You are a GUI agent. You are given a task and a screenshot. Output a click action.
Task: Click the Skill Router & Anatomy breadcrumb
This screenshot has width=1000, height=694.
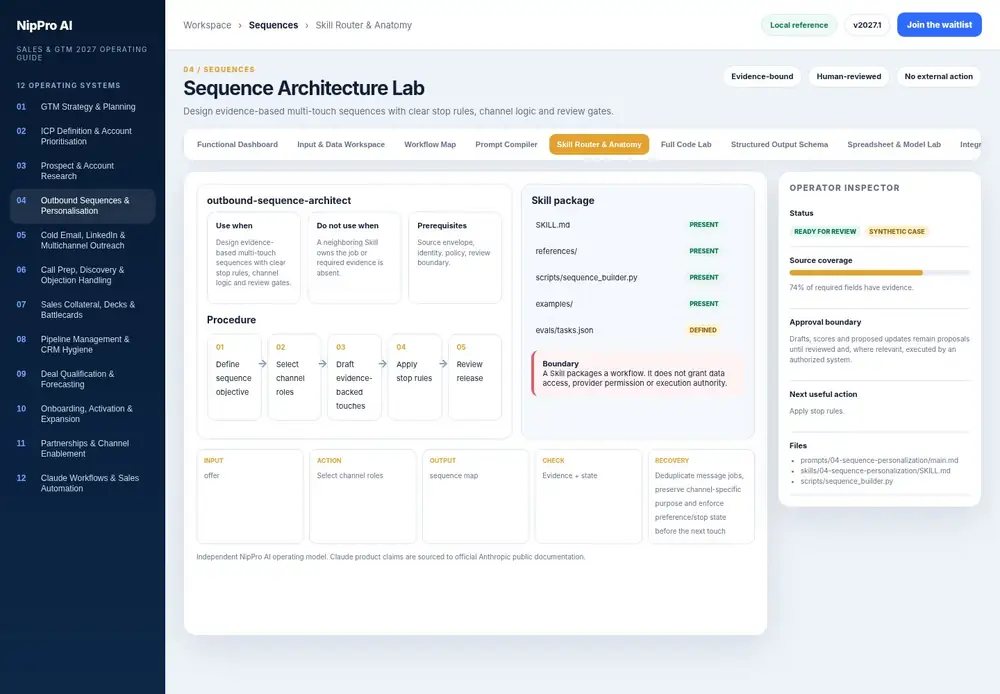(364, 25)
